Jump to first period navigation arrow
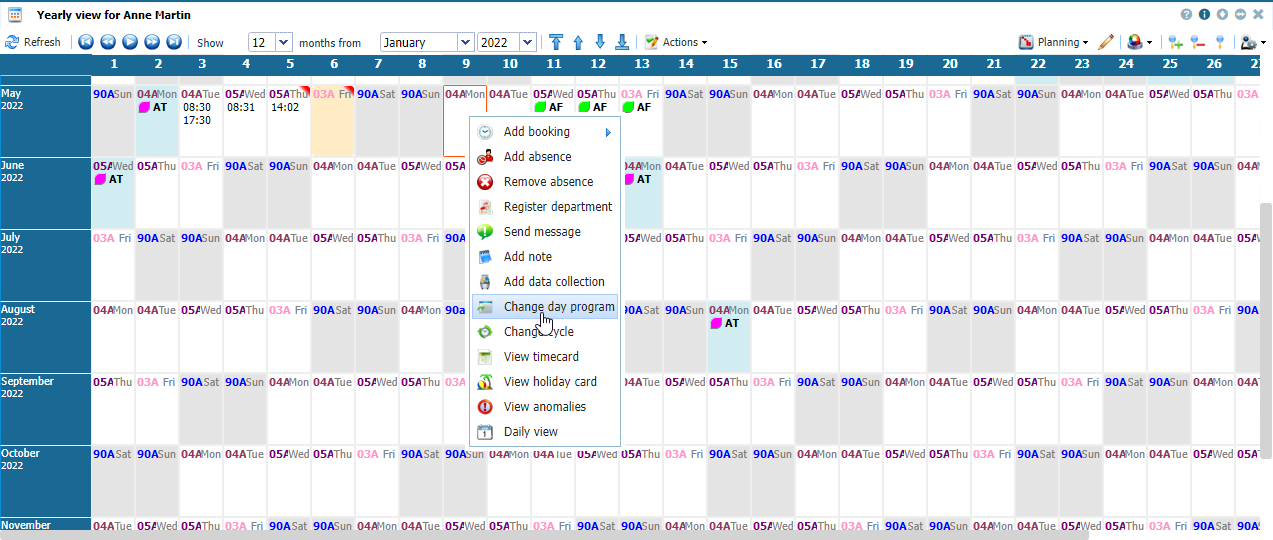Viewport: 1273px width, 540px height. pyautogui.click(x=86, y=42)
